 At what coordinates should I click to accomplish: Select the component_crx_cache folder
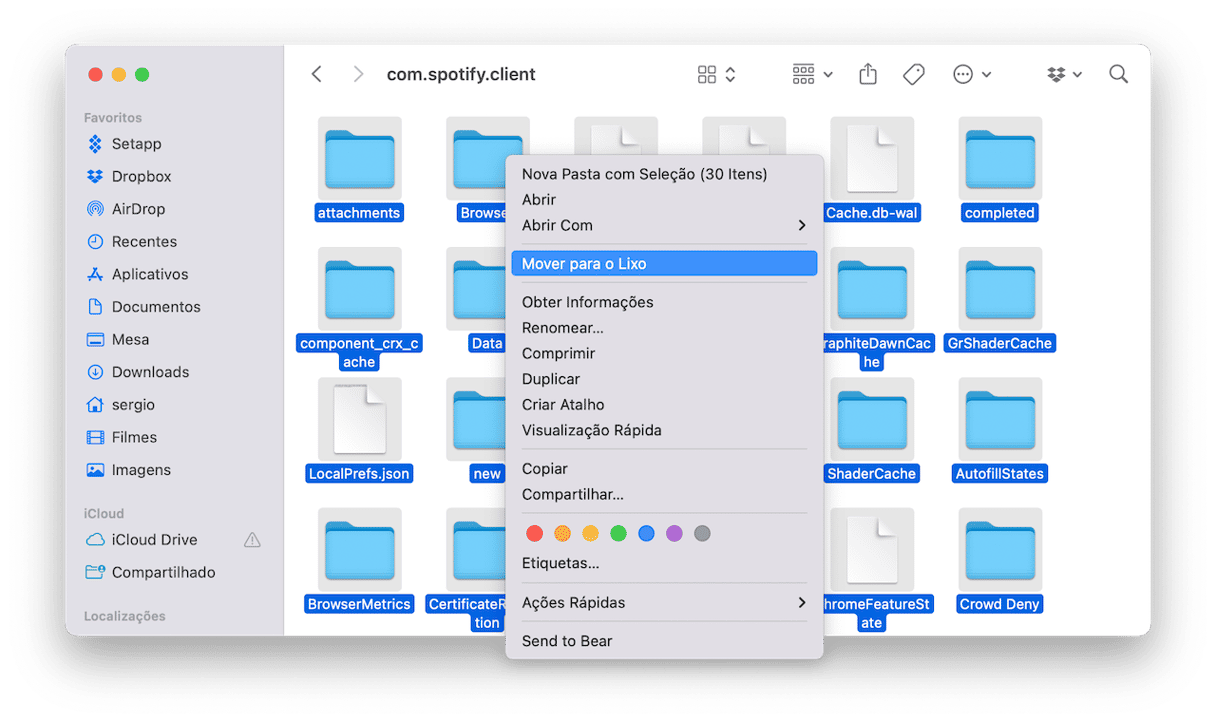tap(359, 310)
